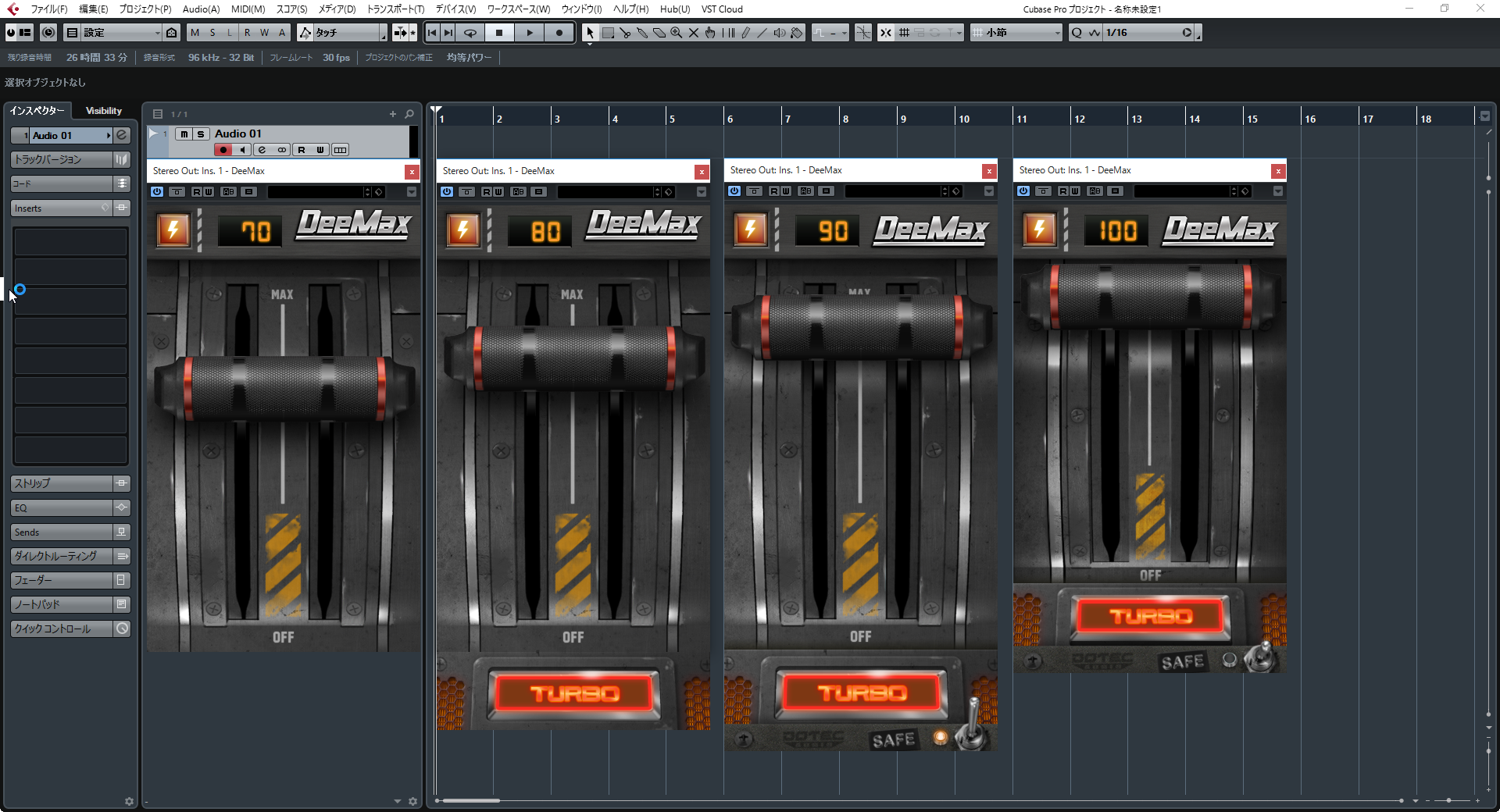Image resolution: width=1500 pixels, height=812 pixels.
Task: Open DeeMax 100 plugin functions menu arrow
Action: 1278,191
